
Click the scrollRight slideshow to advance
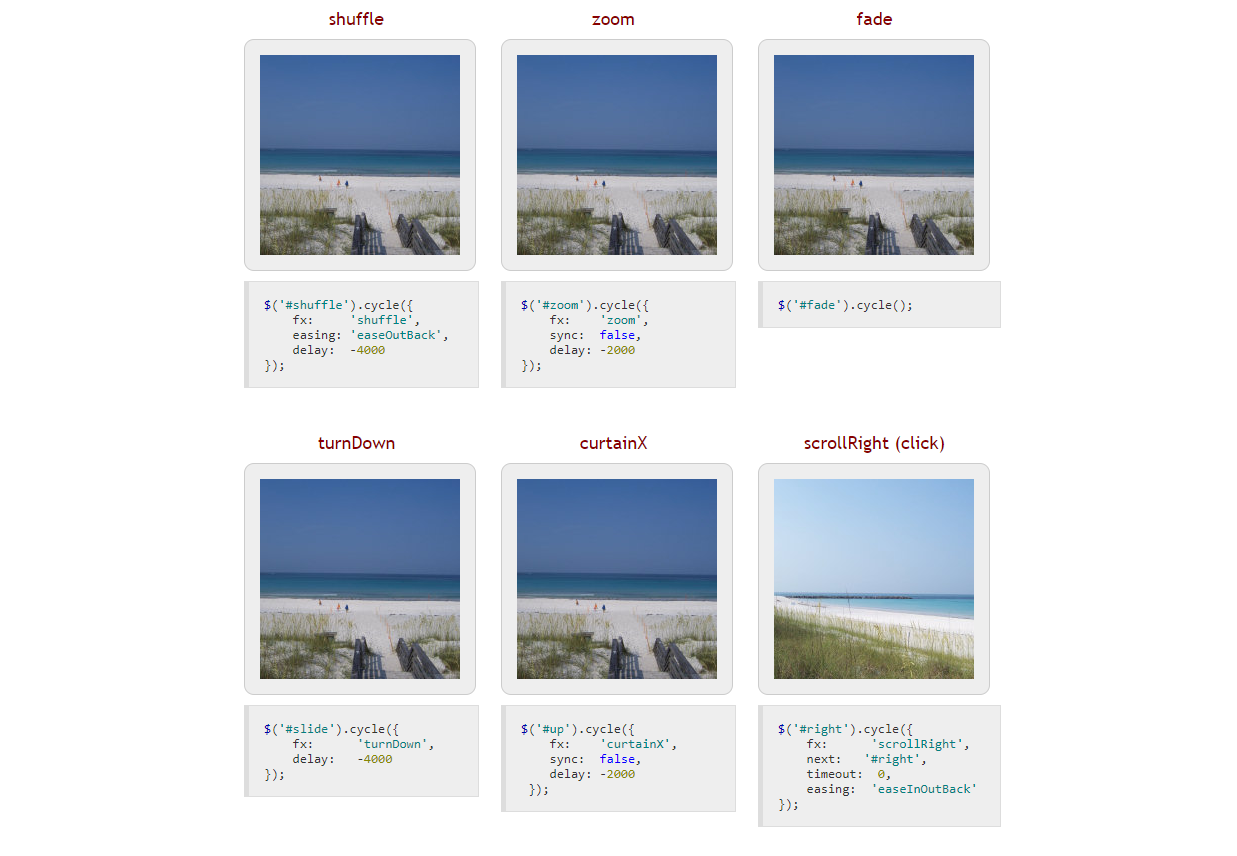(874, 579)
